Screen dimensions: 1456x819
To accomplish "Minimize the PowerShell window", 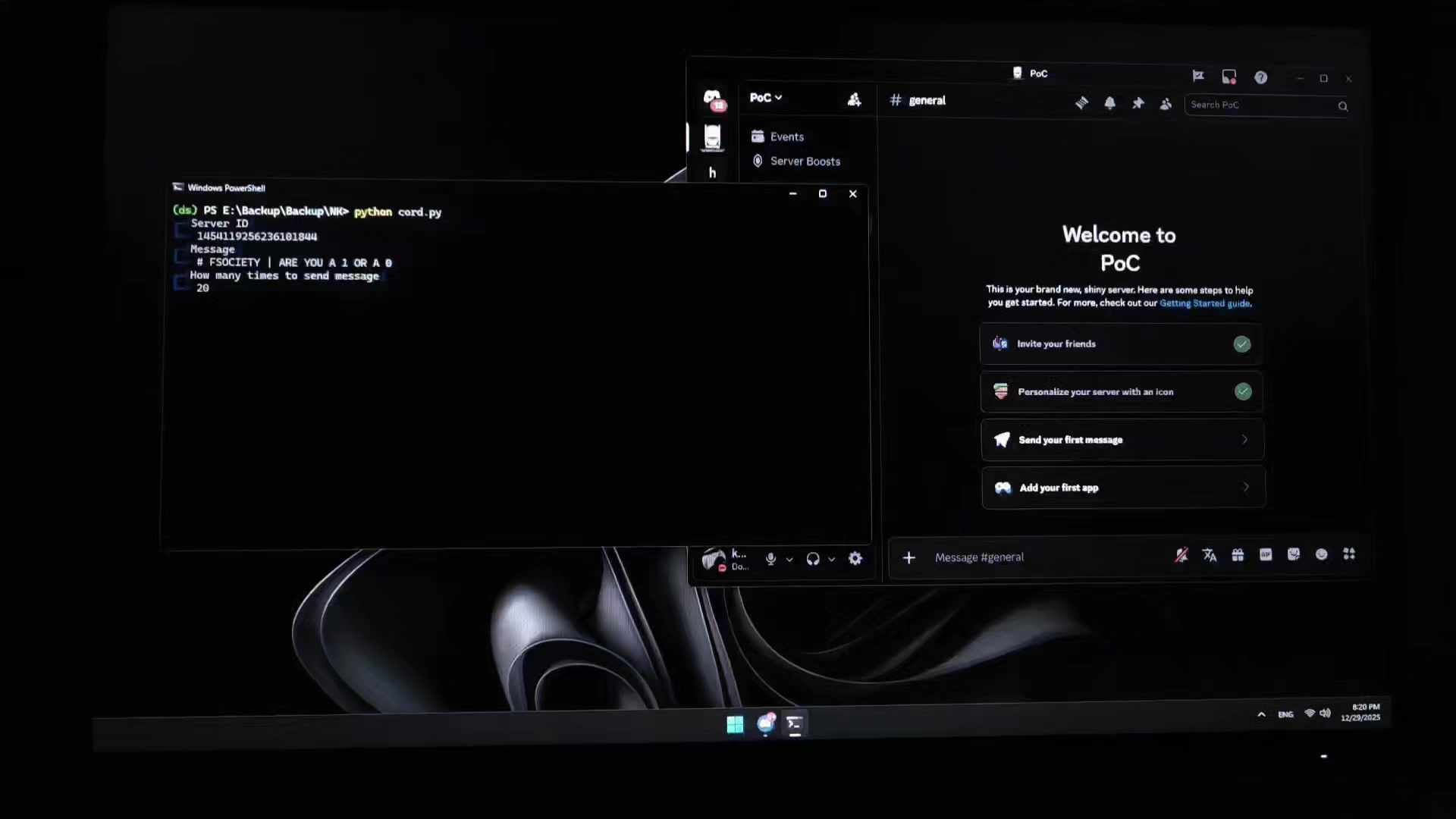I will [792, 194].
